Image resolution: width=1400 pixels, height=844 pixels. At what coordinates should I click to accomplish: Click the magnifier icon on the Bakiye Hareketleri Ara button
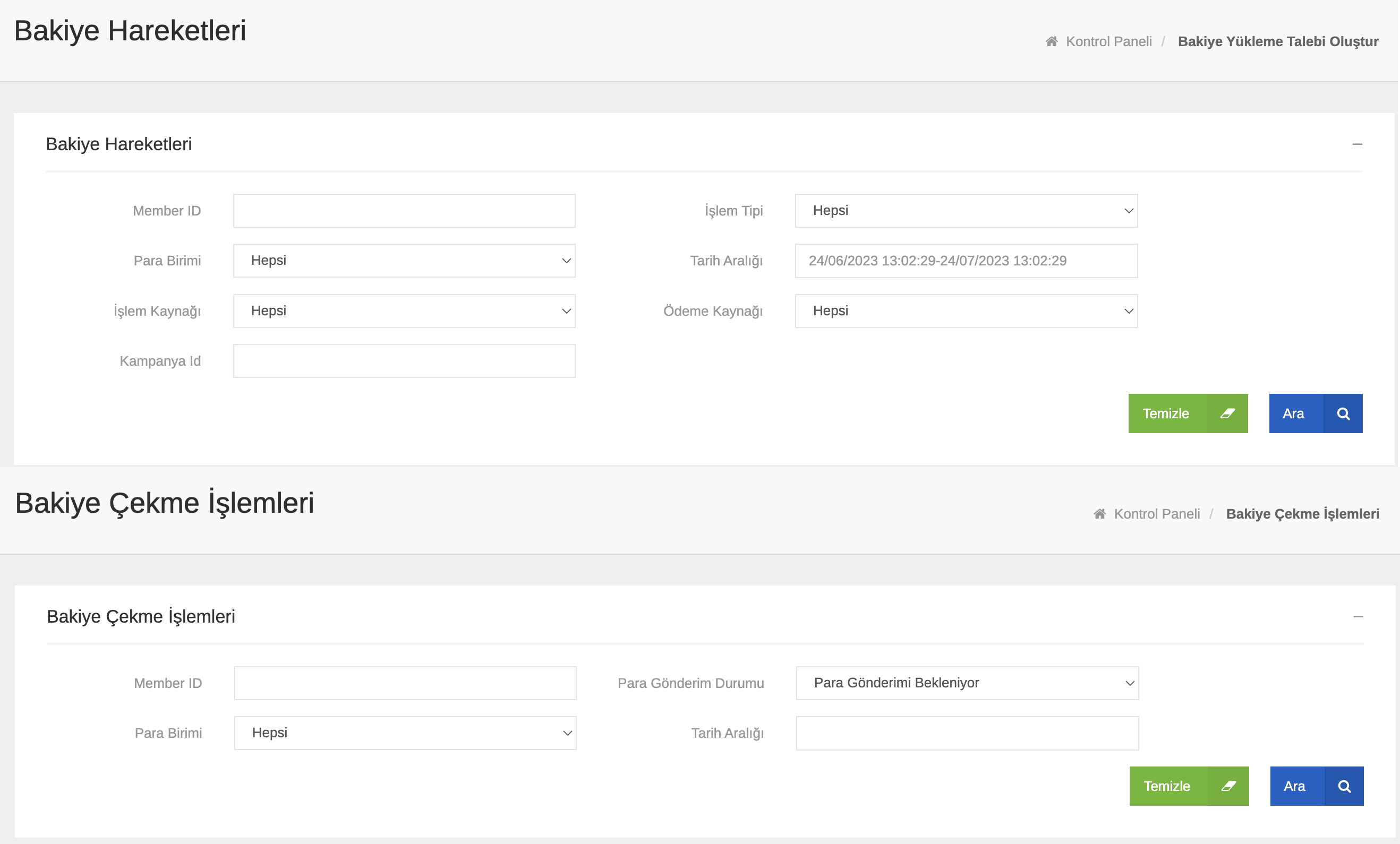coord(1343,414)
